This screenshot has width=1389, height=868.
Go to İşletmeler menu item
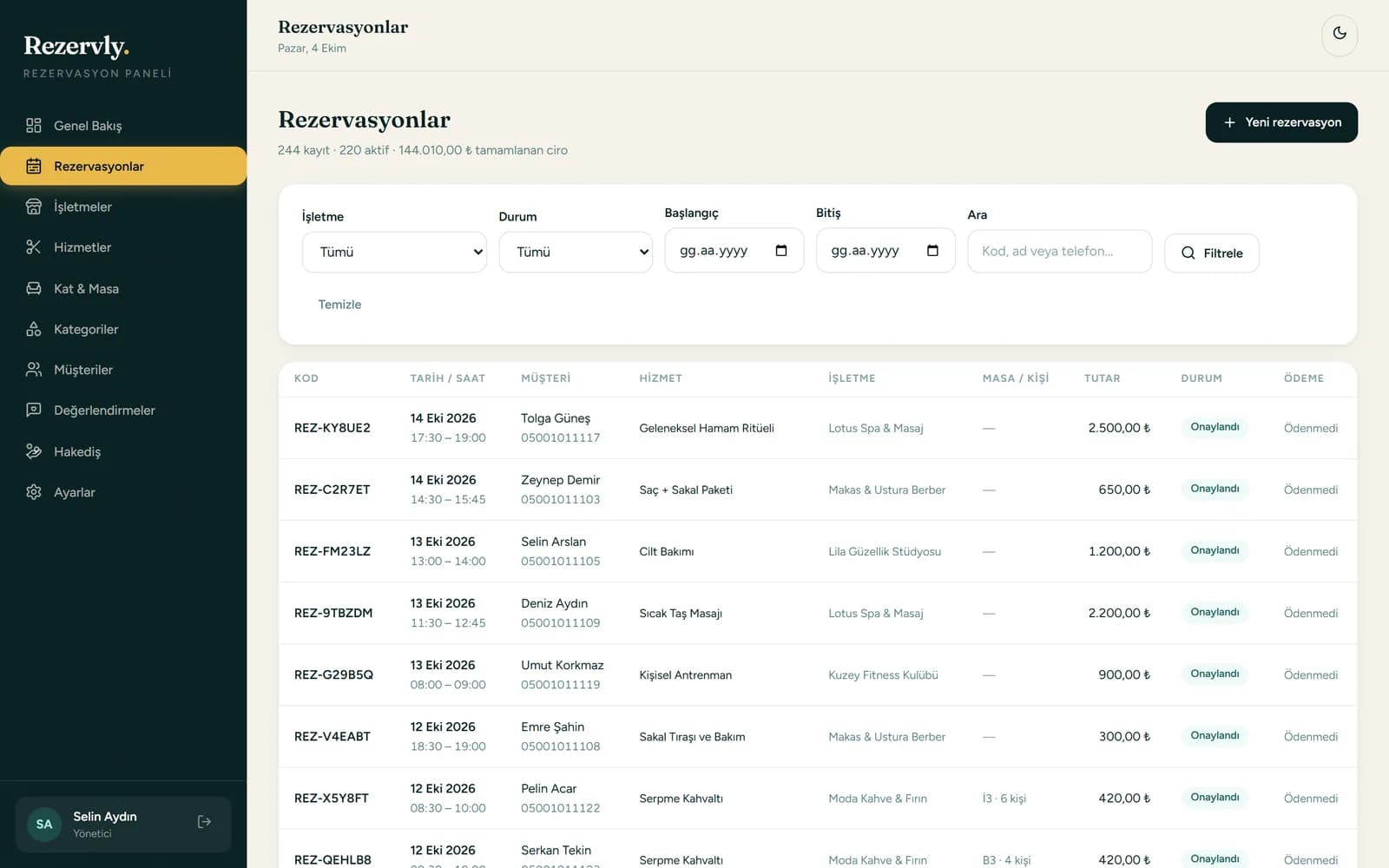click(x=123, y=207)
